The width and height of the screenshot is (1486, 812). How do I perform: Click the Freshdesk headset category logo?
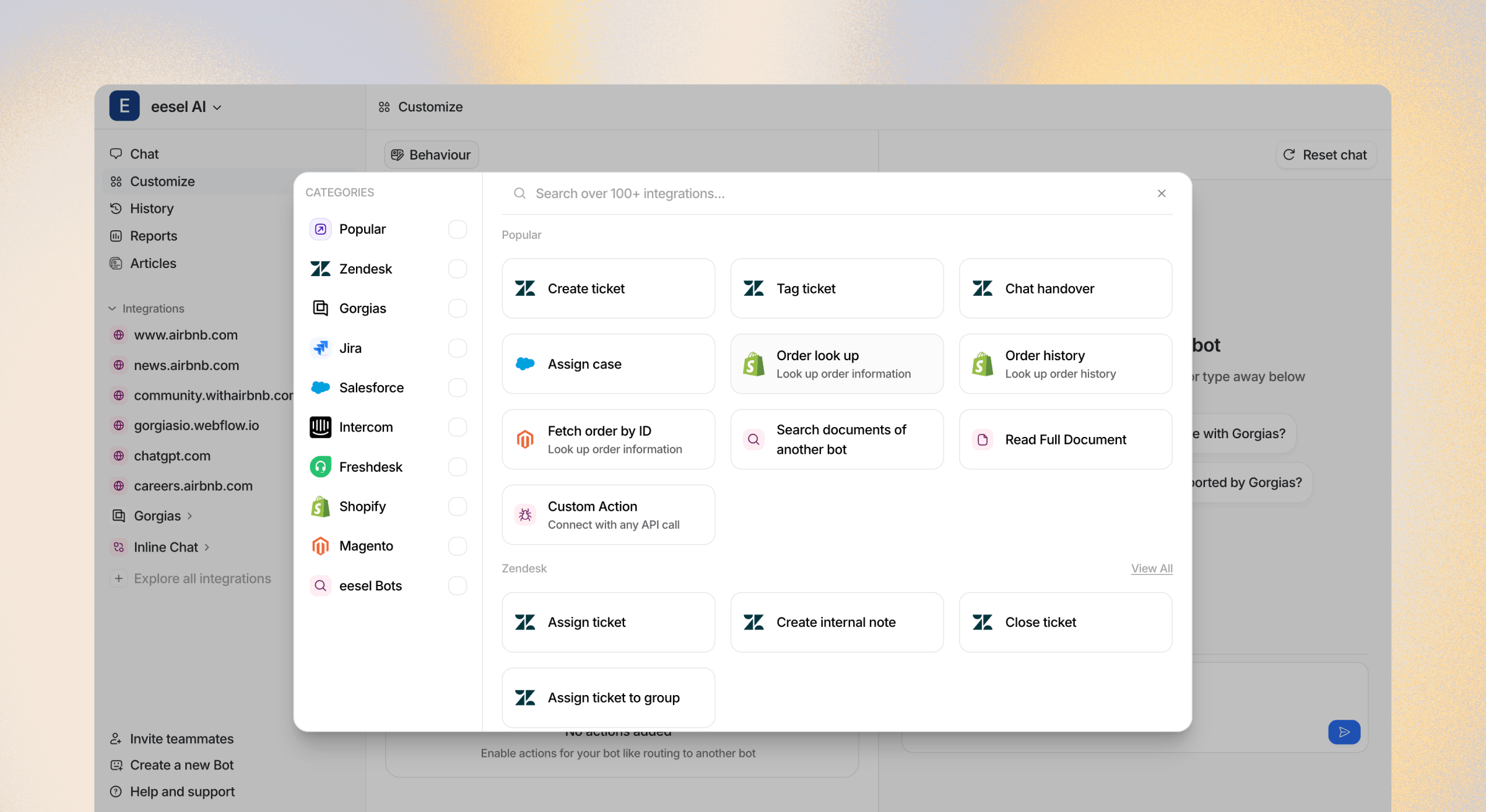(x=320, y=467)
